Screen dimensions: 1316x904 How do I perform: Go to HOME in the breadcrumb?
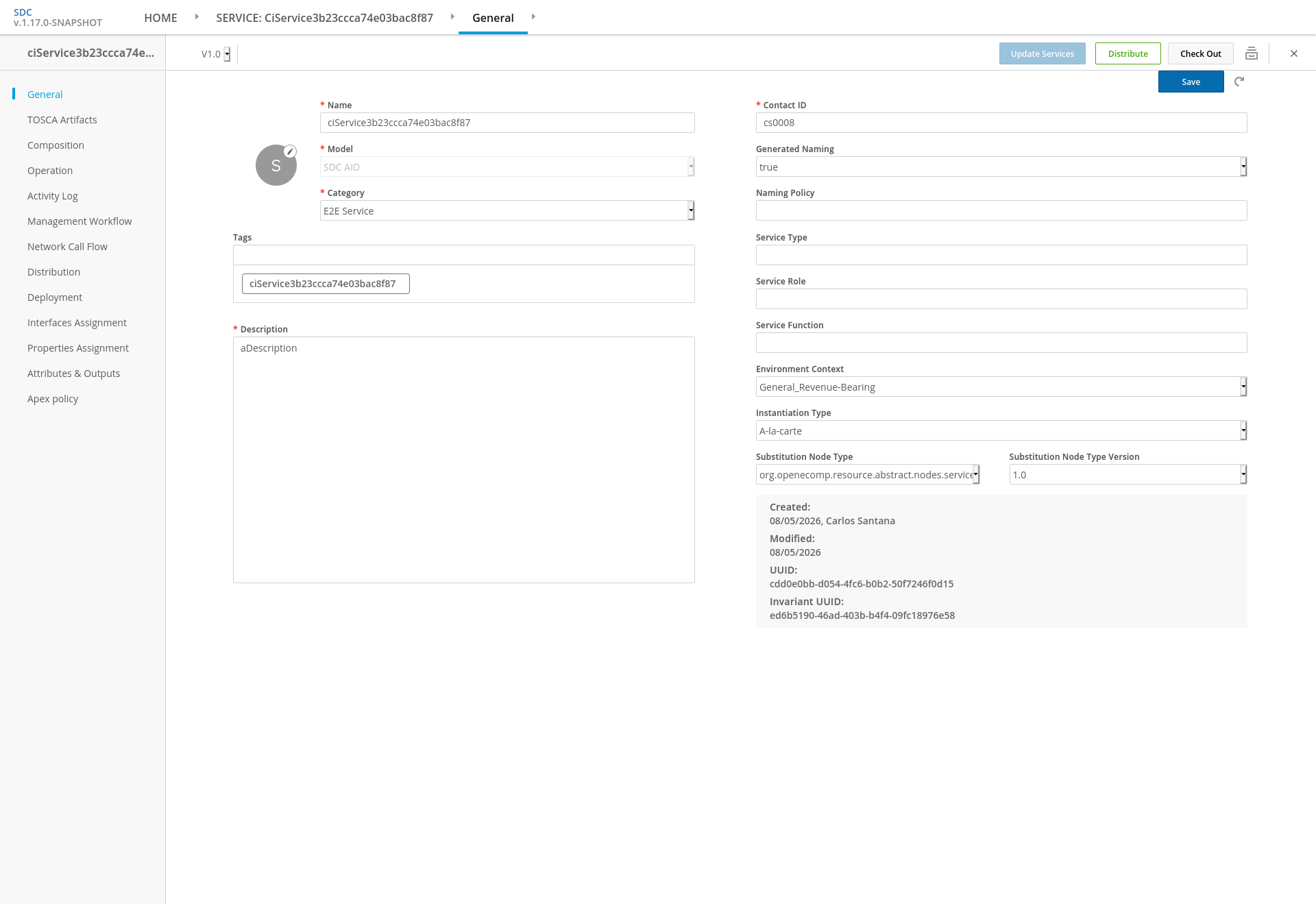pos(160,18)
